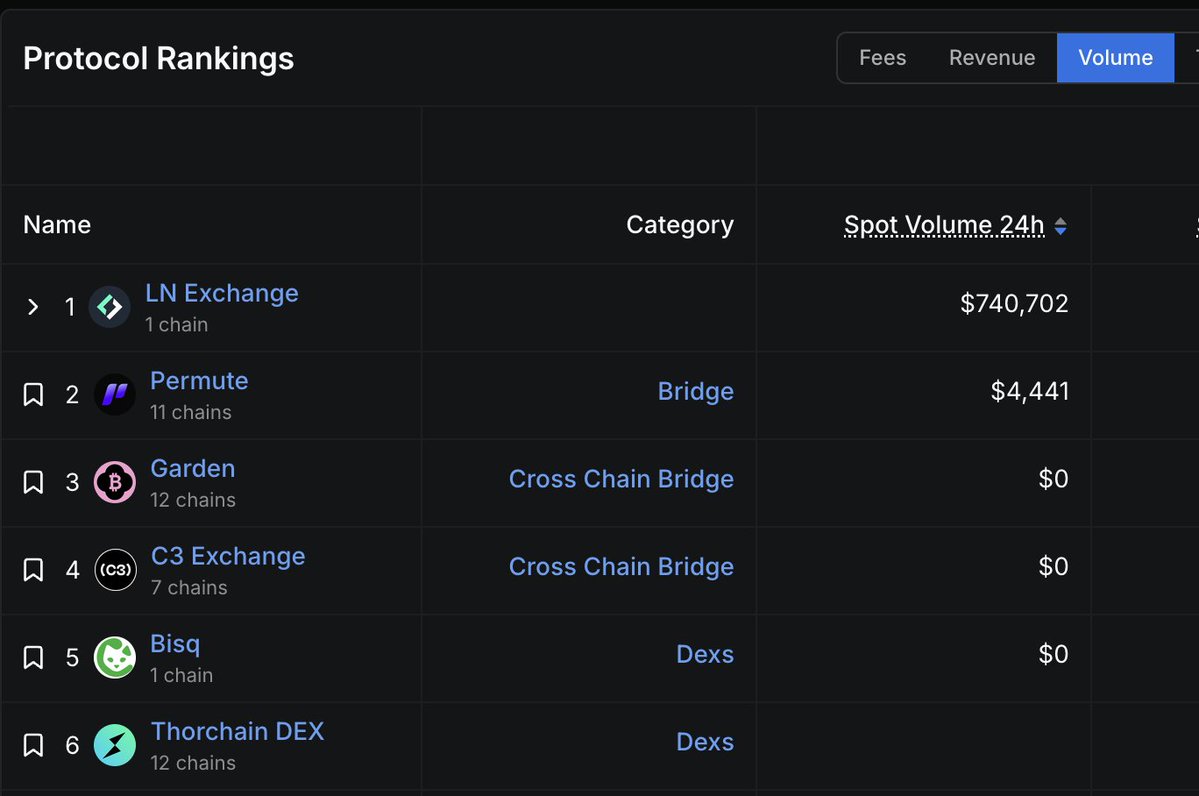This screenshot has height=796, width=1199.
Task: Sort by Spot Volume 24h arrows
Action: (1061, 226)
